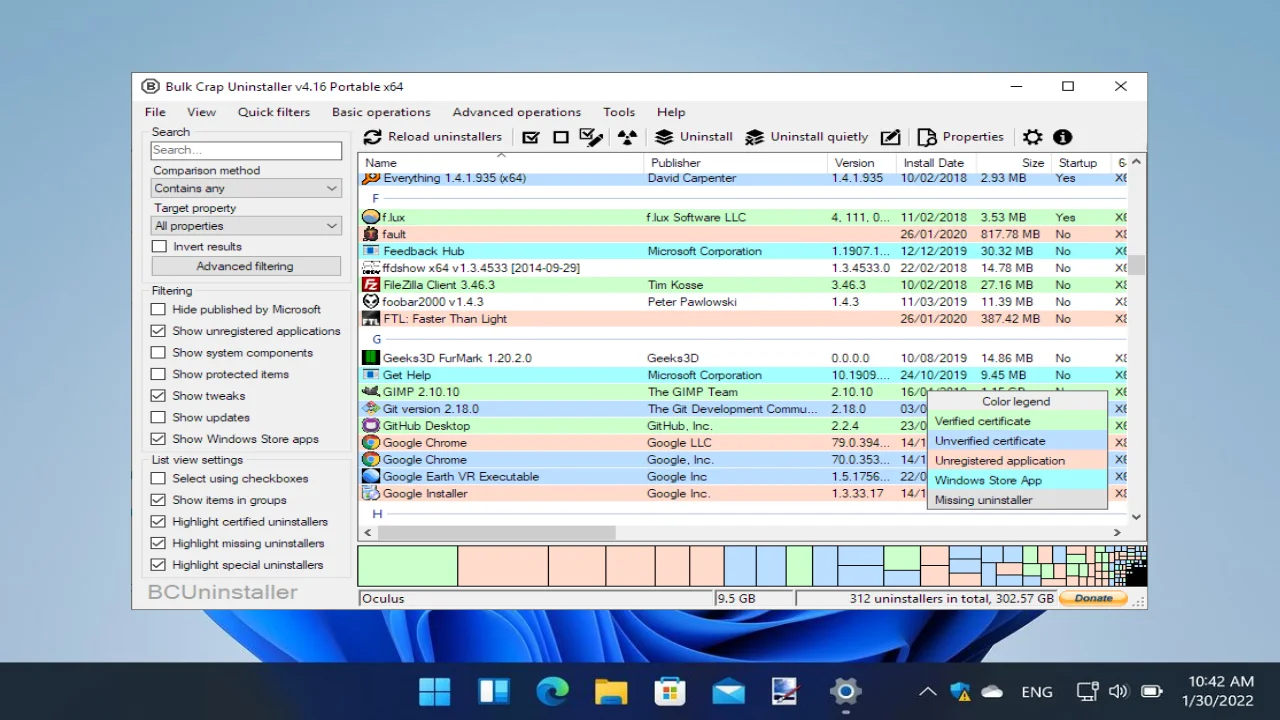Sort list by Install Date column header

(x=936, y=163)
